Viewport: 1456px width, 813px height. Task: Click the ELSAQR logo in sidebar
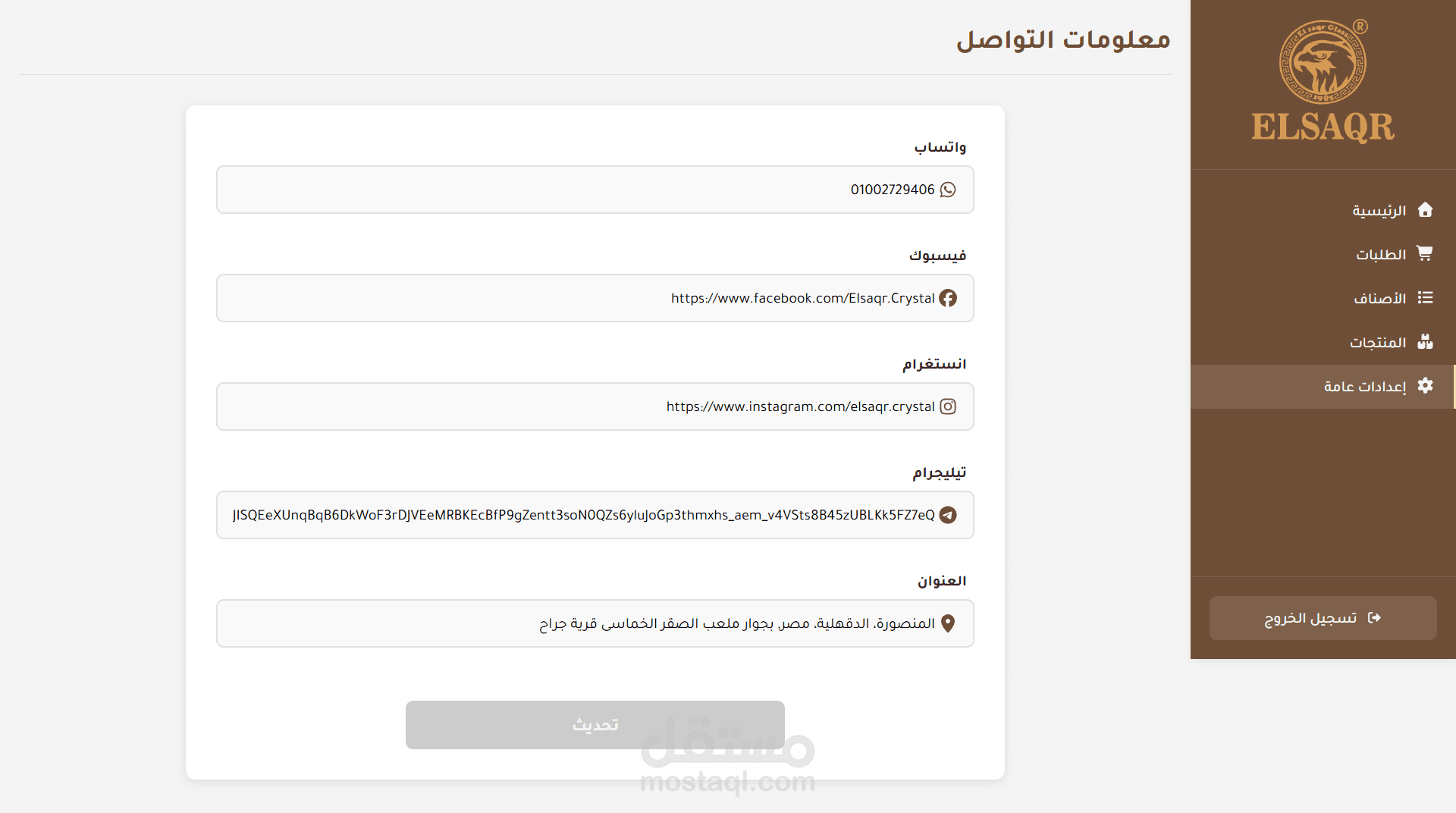(1323, 81)
